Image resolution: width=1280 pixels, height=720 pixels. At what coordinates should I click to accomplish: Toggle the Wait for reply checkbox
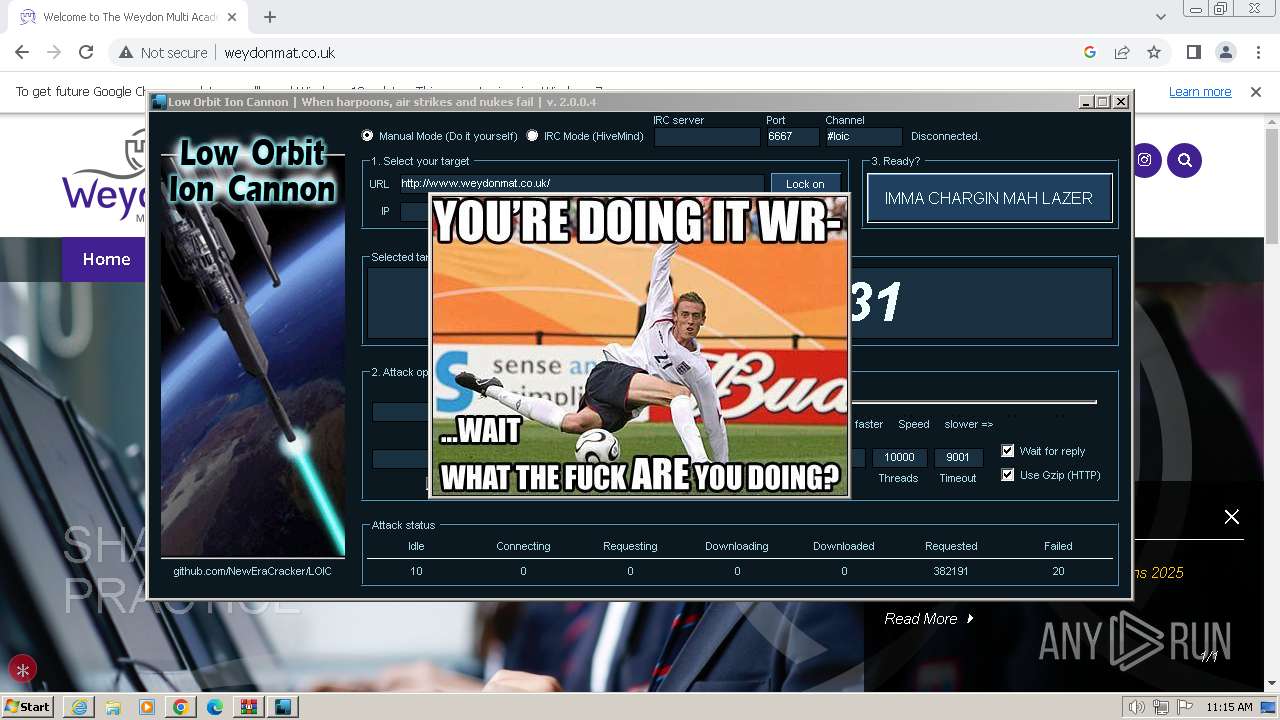pos(1008,451)
